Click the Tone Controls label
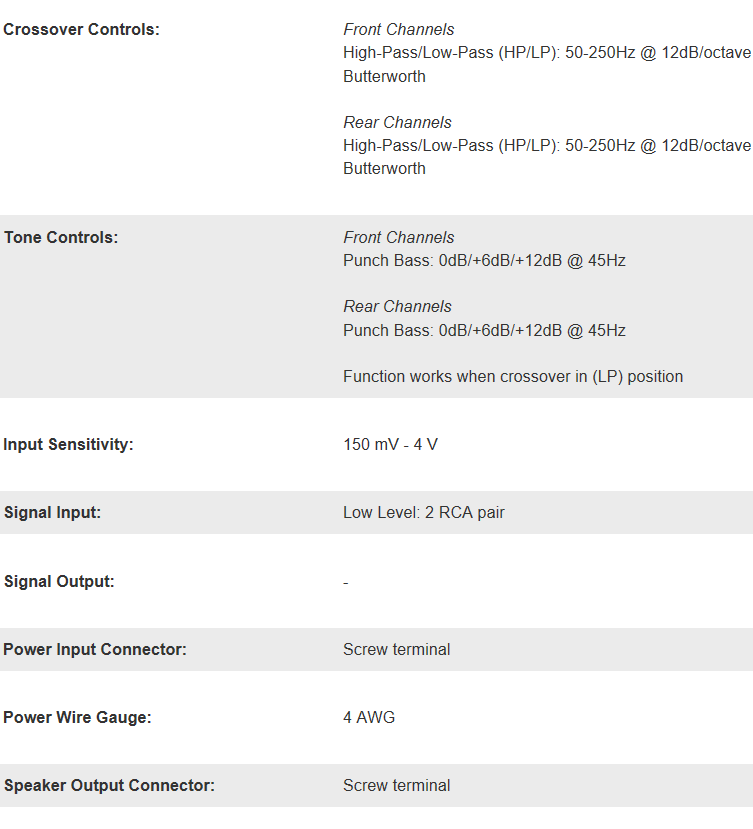Viewport: 753px width, 829px height. (x=61, y=238)
